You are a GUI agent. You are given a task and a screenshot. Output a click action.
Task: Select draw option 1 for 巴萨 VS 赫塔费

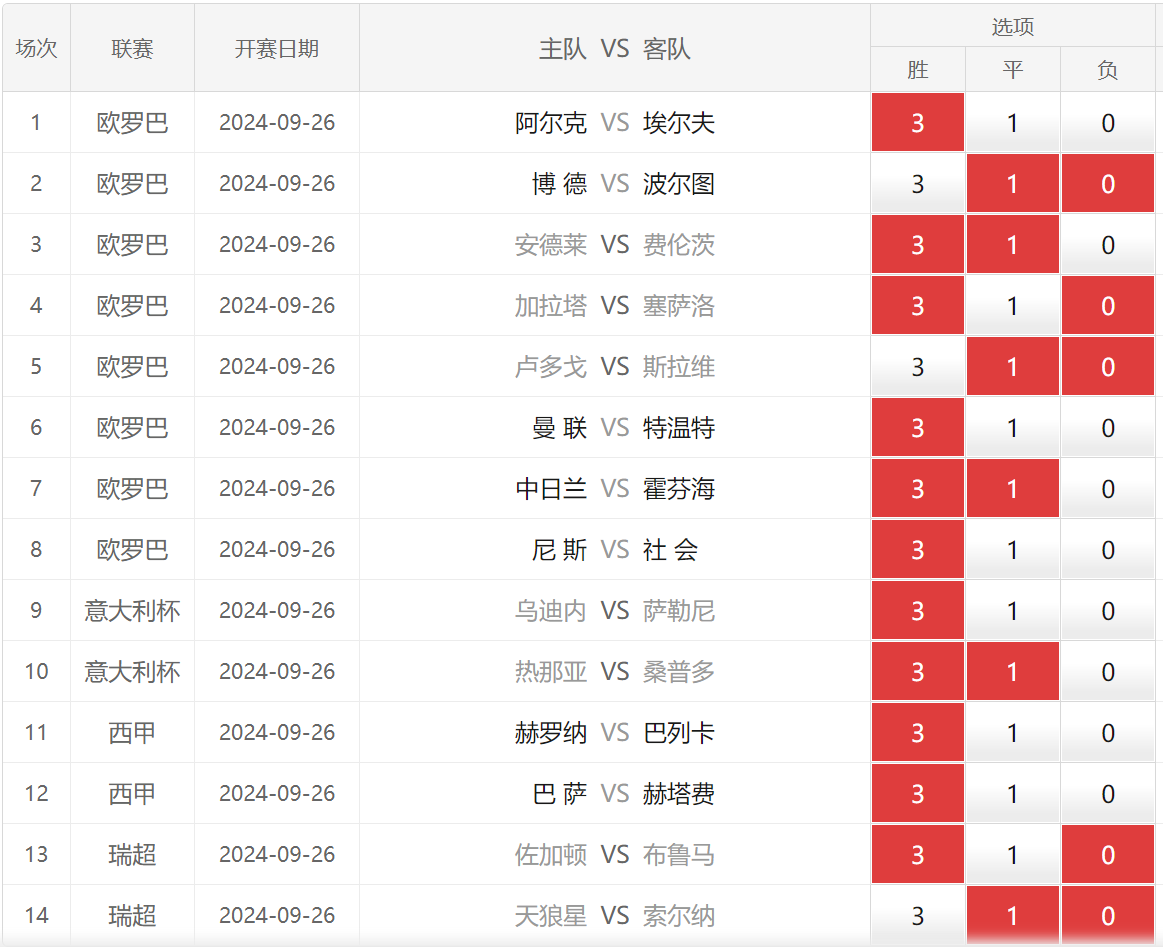tap(1012, 794)
